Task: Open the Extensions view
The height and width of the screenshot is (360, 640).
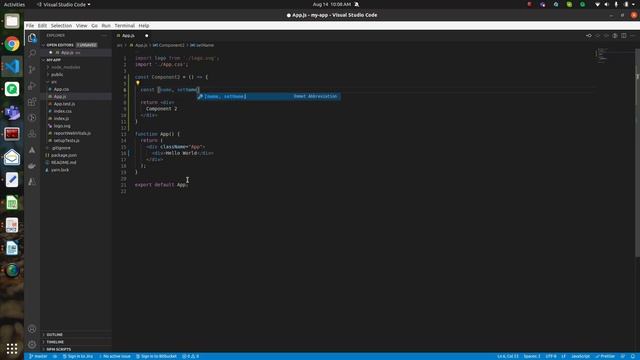Action: pos(32,102)
